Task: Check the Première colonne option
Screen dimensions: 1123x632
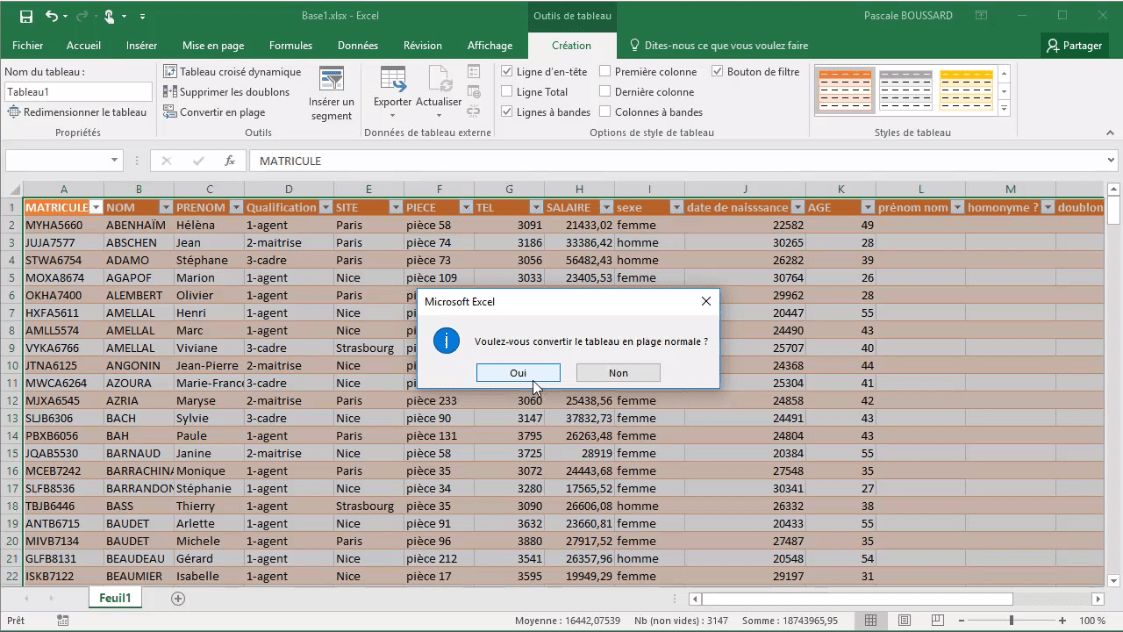Action: point(605,72)
